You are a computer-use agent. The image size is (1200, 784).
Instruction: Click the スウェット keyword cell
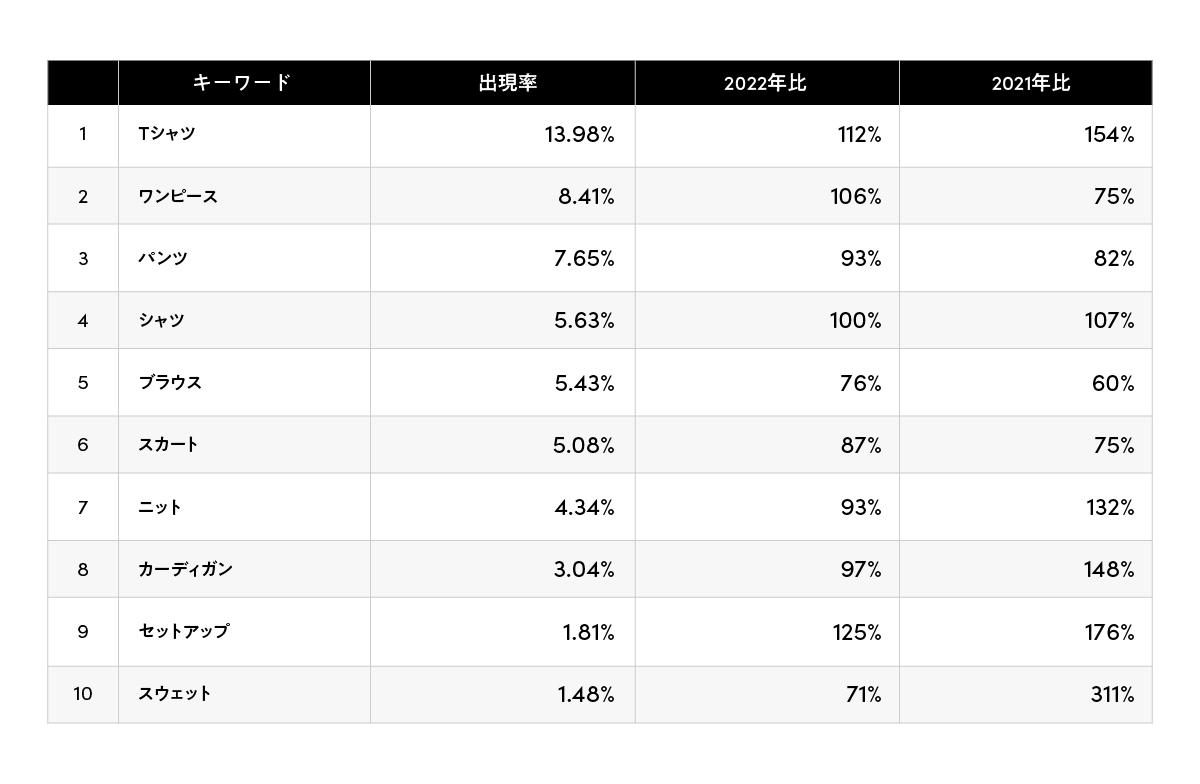pos(175,693)
